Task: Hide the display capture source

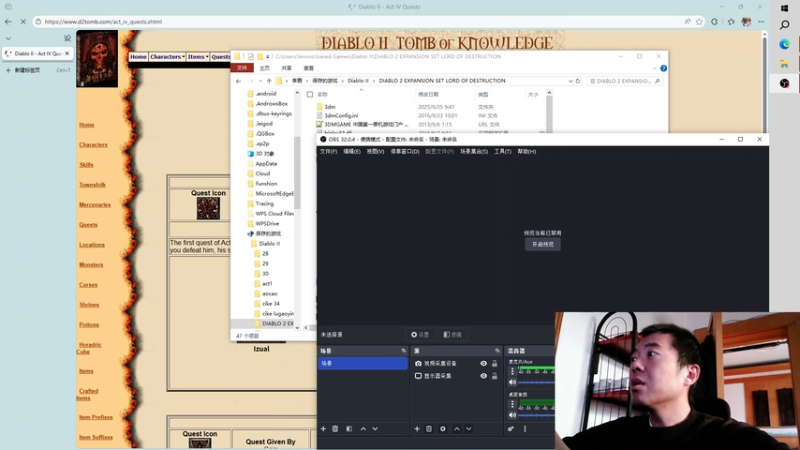Action: tap(483, 376)
